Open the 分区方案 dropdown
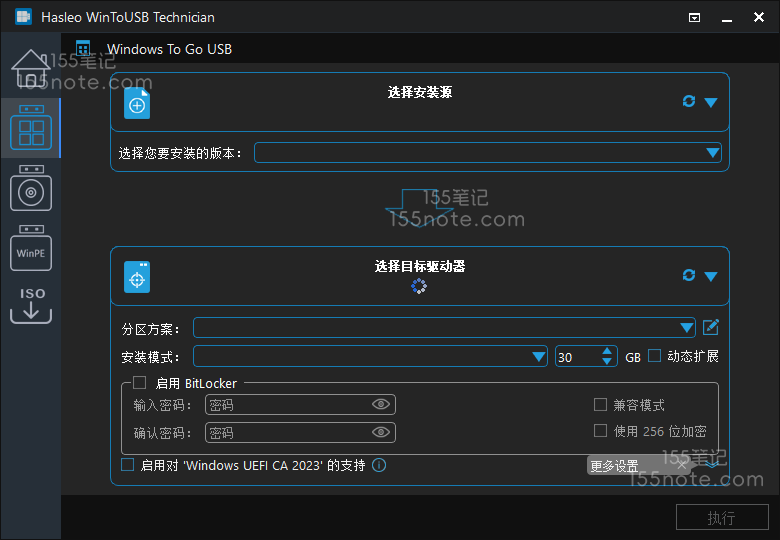Screen dimensions: 780x540 tap(686, 328)
